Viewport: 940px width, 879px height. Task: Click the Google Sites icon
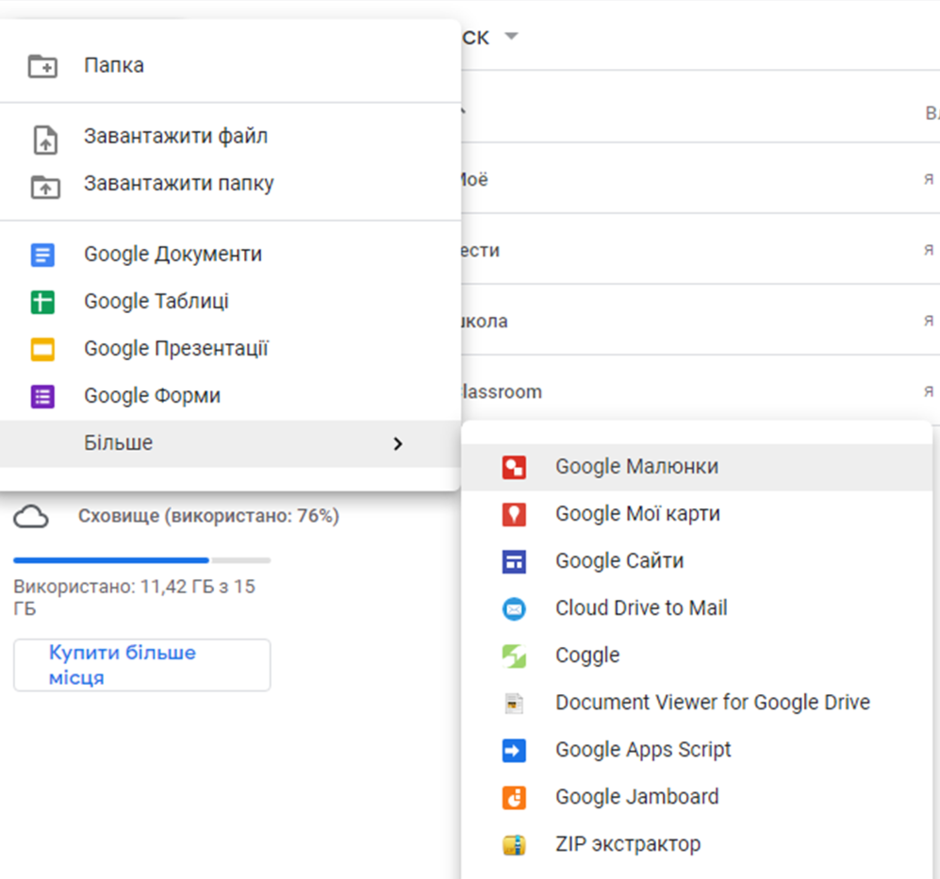[x=514, y=562]
